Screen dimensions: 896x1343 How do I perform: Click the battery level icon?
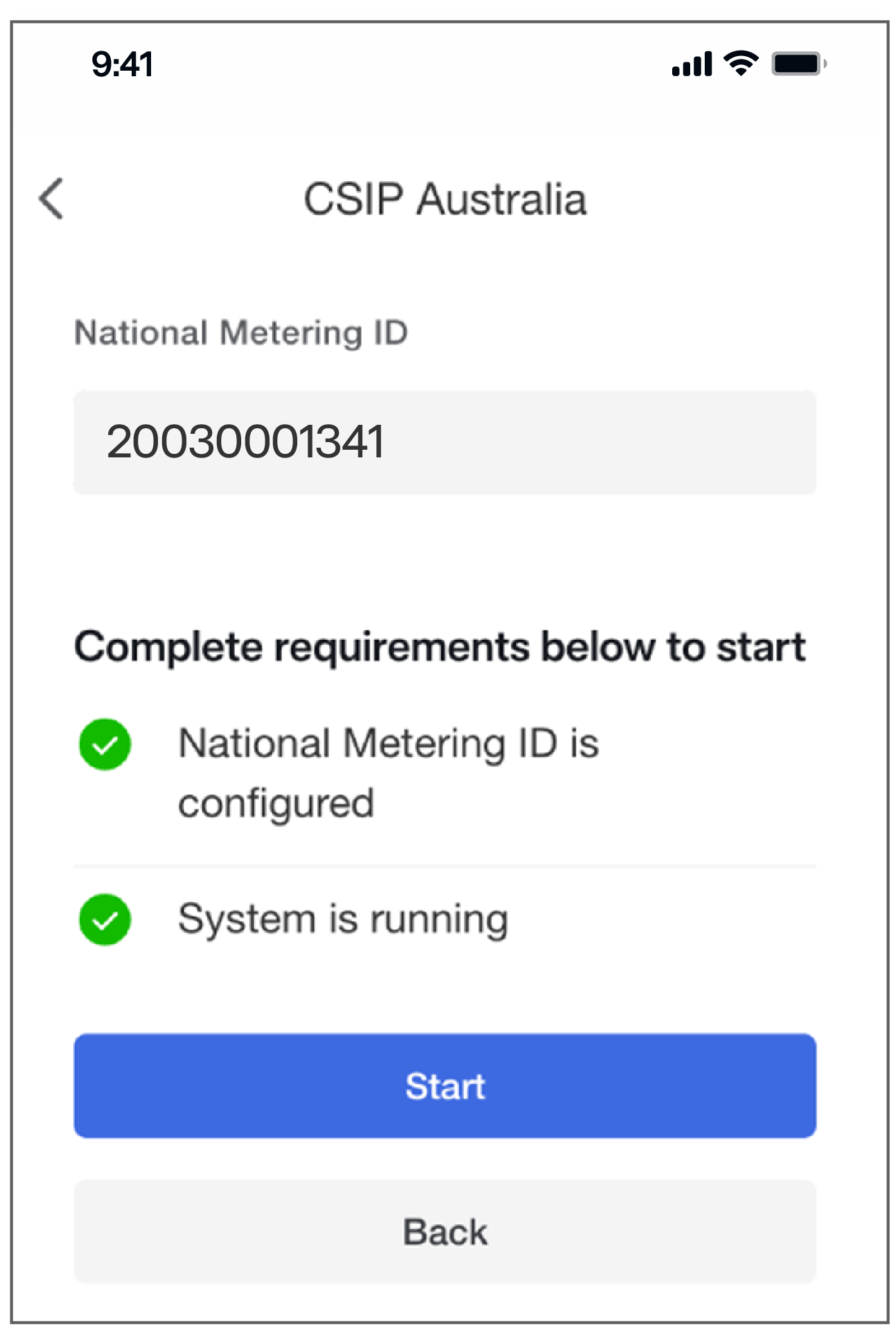tap(799, 64)
